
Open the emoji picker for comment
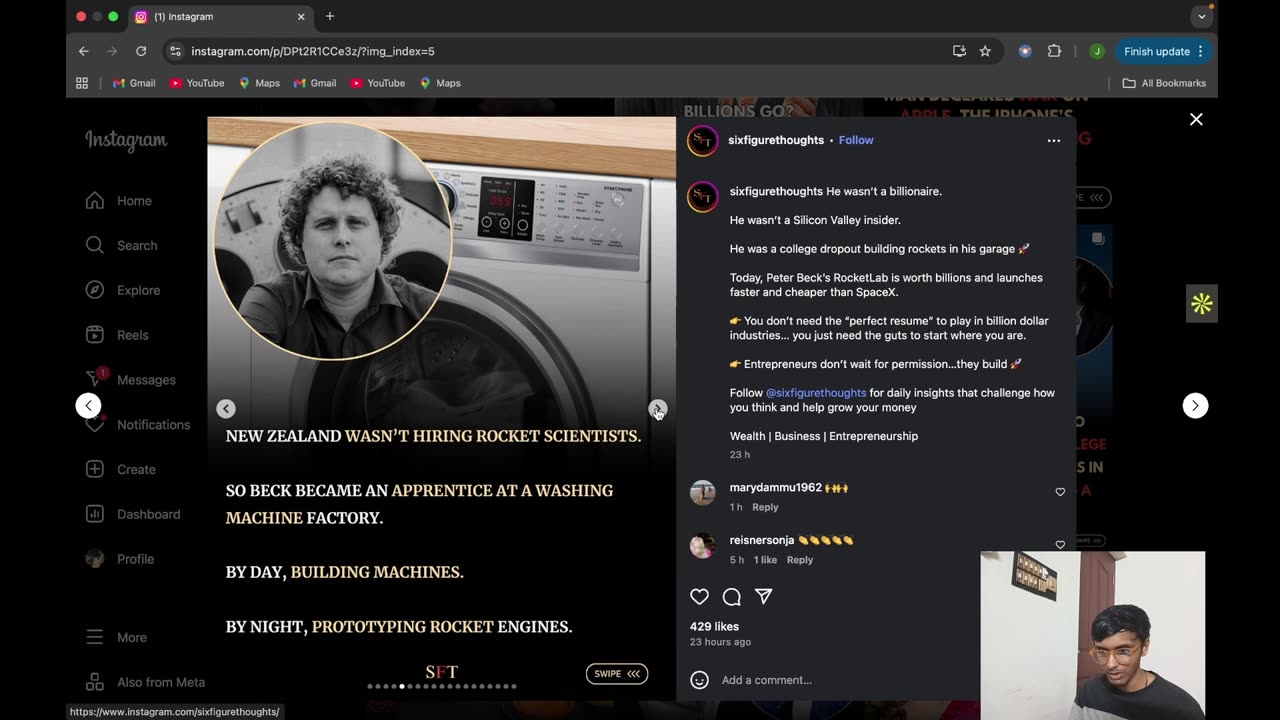click(699, 680)
